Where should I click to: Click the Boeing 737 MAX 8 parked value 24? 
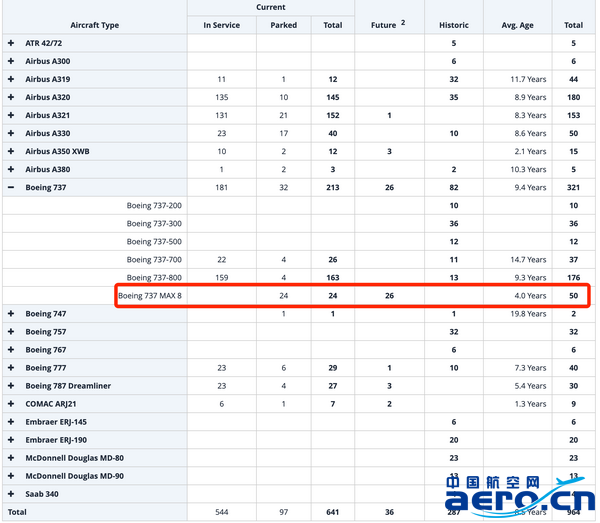(284, 295)
